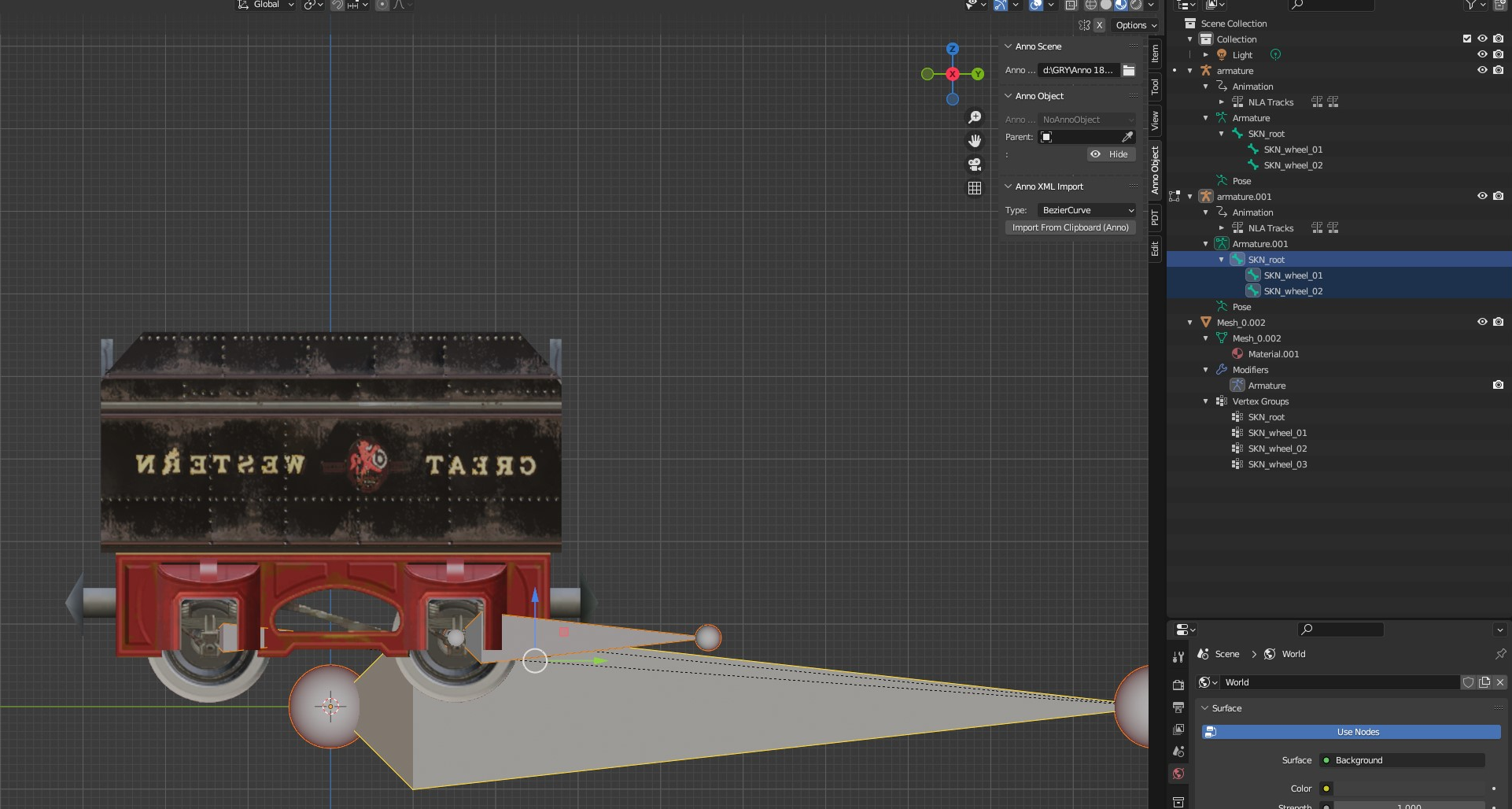
Task: Click the Light object icon in outliner
Action: tap(1222, 55)
